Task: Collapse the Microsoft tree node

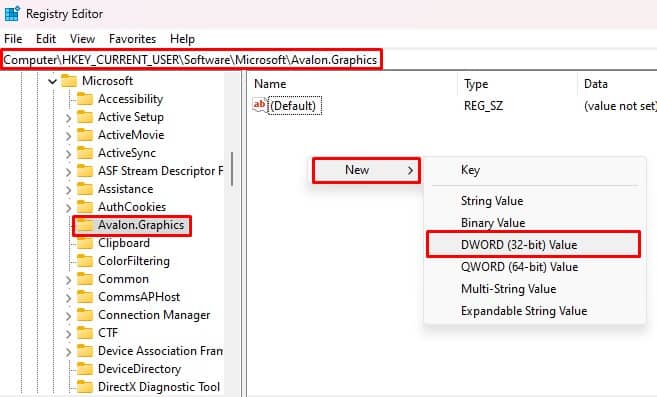Action: click(x=52, y=81)
